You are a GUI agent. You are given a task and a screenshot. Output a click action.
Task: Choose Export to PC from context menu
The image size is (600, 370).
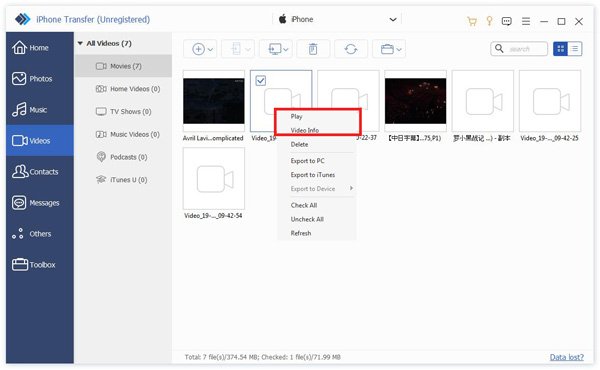click(307, 161)
